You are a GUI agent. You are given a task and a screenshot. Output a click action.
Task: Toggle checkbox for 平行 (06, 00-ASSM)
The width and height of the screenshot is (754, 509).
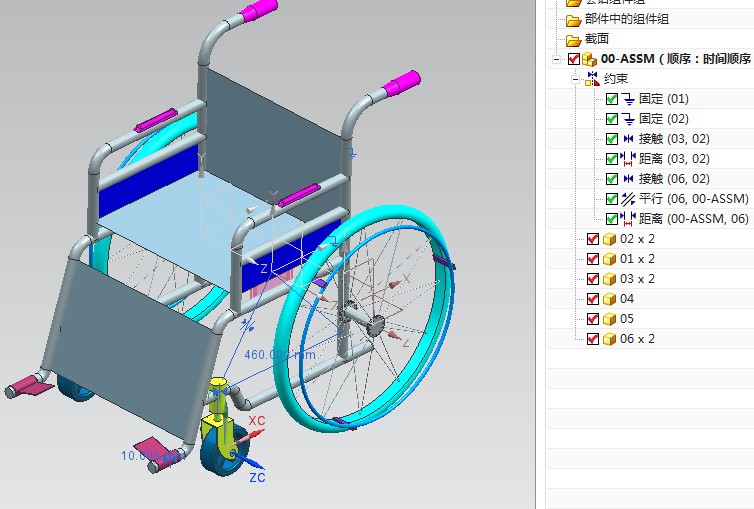click(x=612, y=199)
